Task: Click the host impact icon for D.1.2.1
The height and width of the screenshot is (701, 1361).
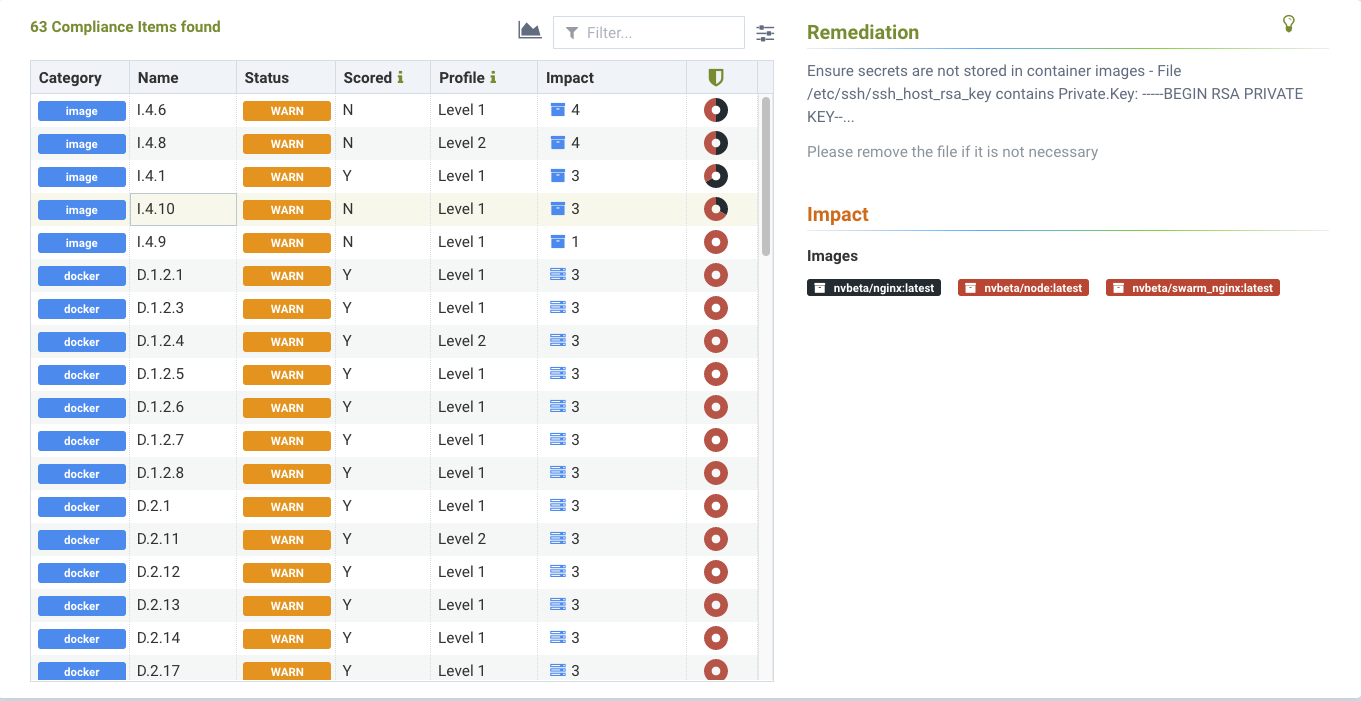Action: tap(558, 275)
